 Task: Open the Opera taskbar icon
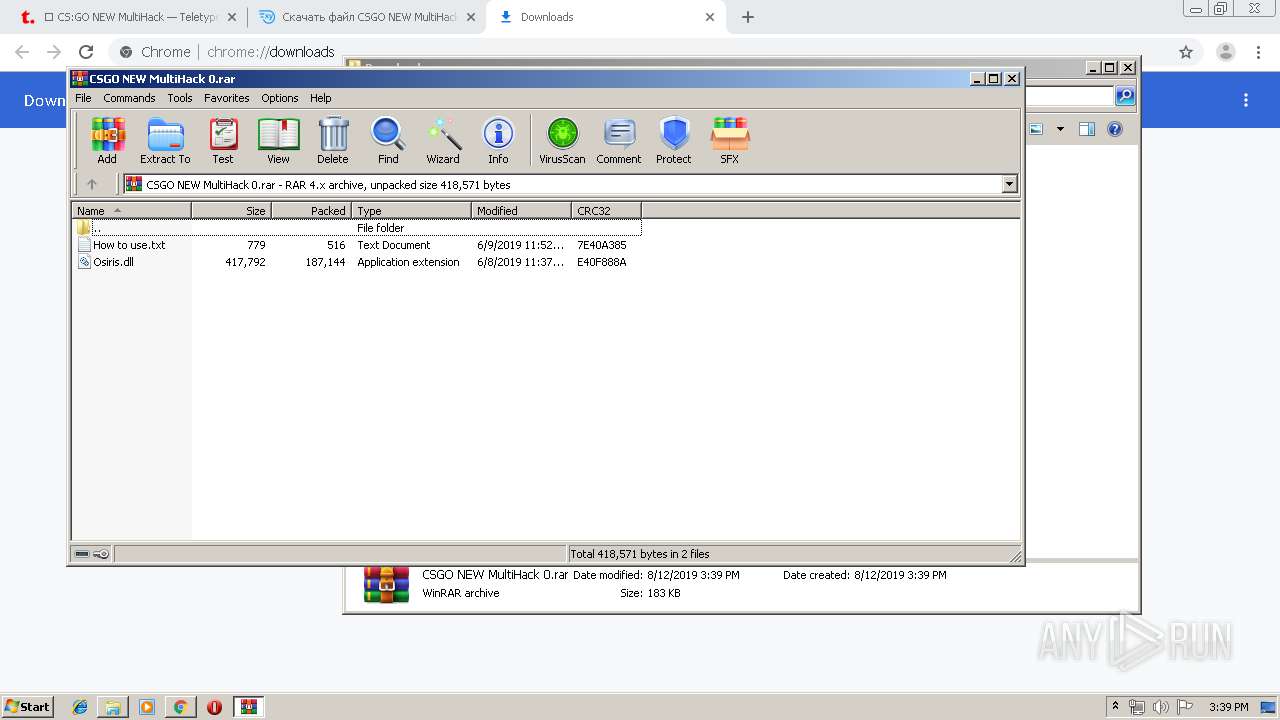(x=214, y=707)
